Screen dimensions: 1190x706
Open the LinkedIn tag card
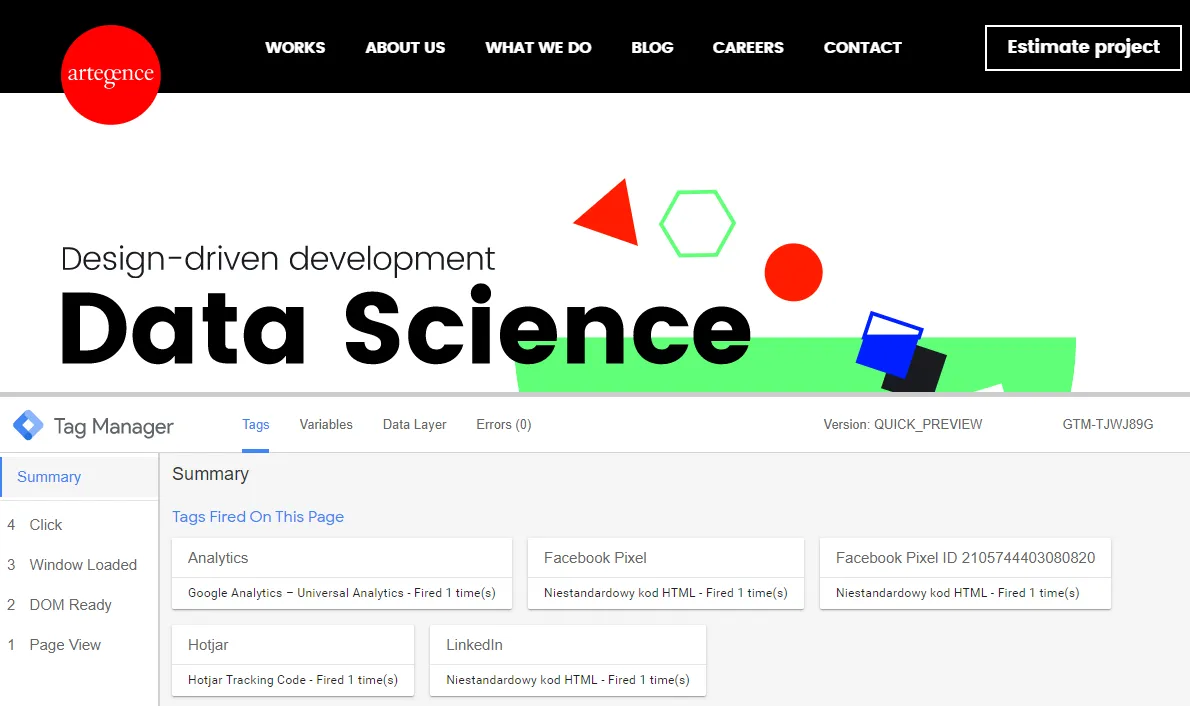pos(568,660)
